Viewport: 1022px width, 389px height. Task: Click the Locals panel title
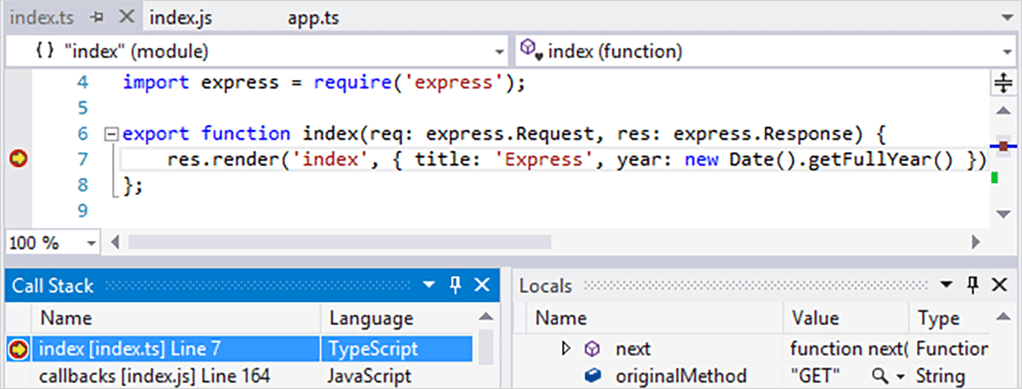click(546, 285)
